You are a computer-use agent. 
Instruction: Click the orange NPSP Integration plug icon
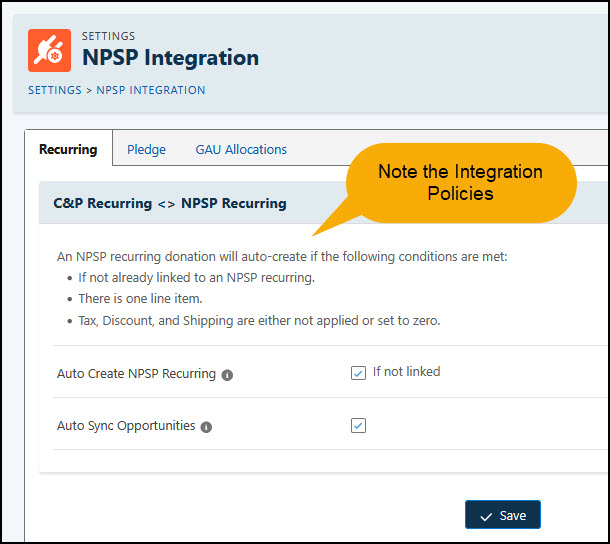[49, 51]
